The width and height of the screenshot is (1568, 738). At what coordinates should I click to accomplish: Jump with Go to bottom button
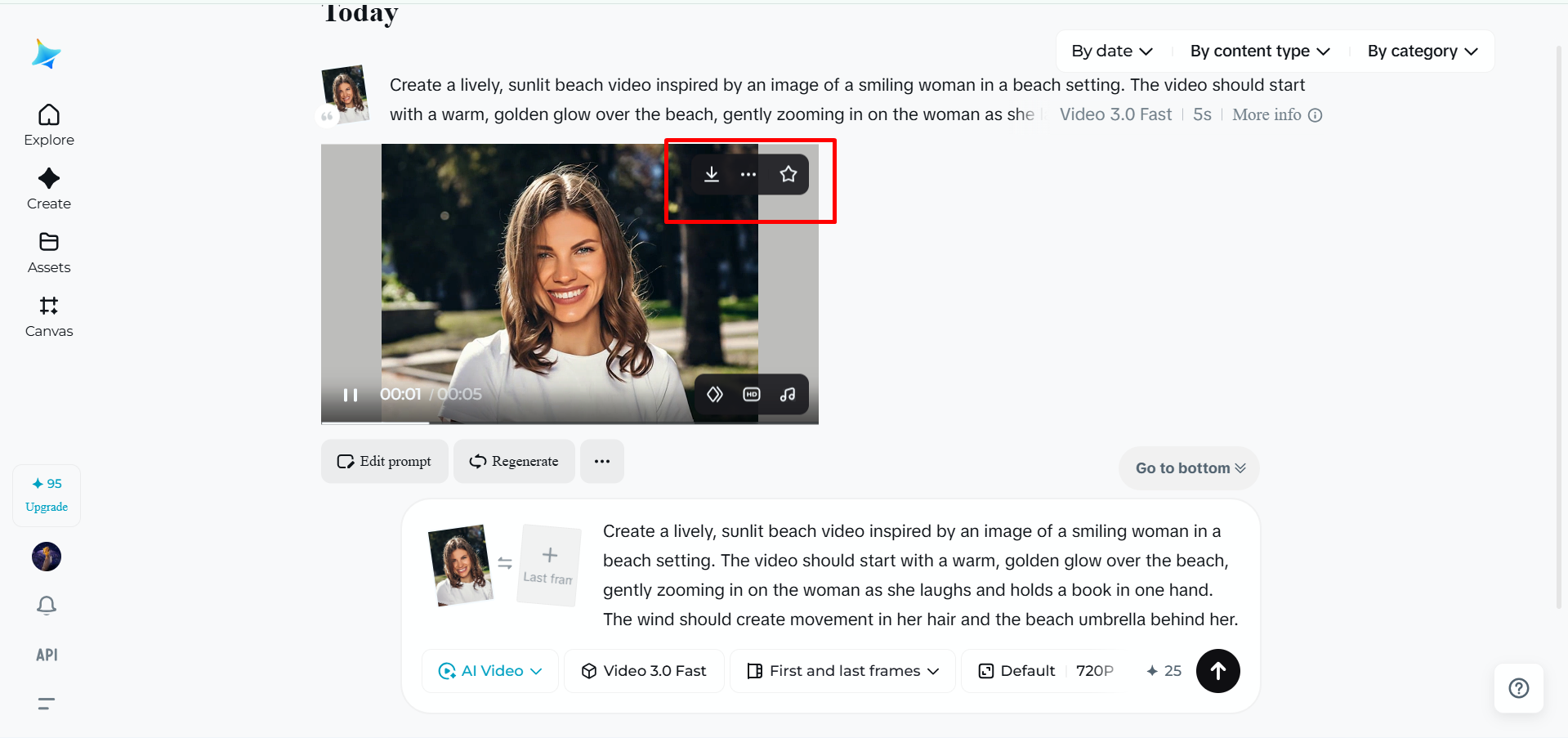point(1189,468)
